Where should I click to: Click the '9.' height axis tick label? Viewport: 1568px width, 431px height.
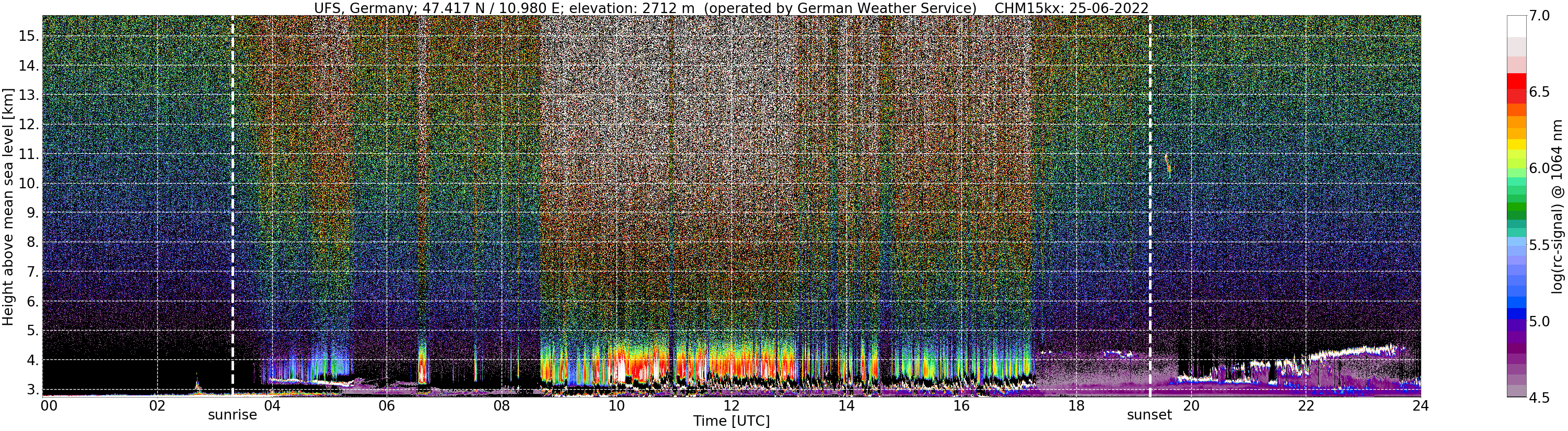click(33, 213)
